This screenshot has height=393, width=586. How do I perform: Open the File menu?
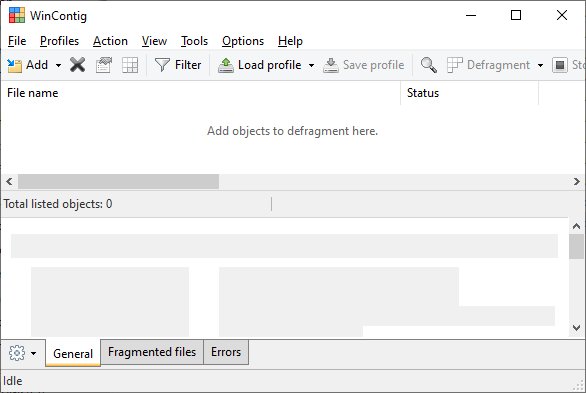point(17,41)
